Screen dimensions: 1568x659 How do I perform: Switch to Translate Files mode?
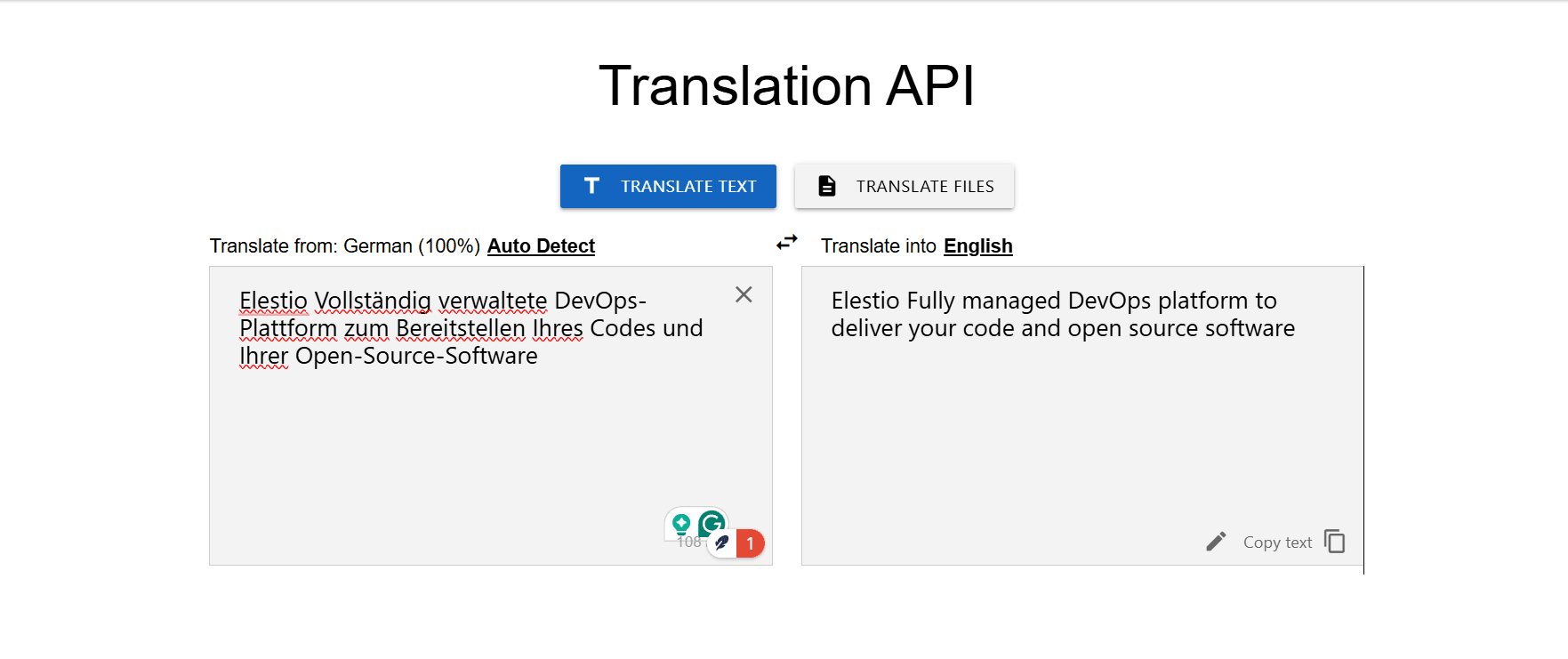(x=905, y=187)
